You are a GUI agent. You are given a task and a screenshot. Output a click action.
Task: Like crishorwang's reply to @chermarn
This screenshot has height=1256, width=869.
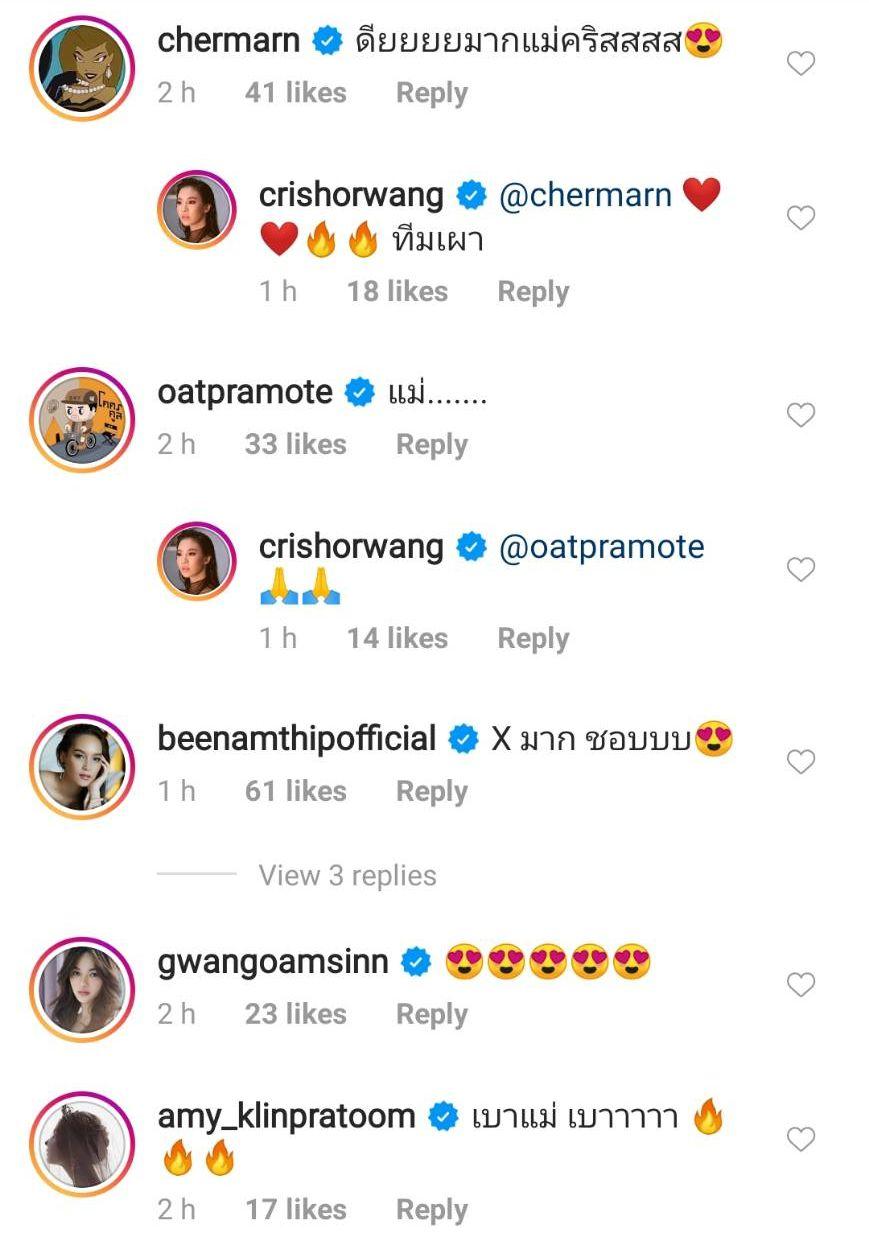[801, 218]
